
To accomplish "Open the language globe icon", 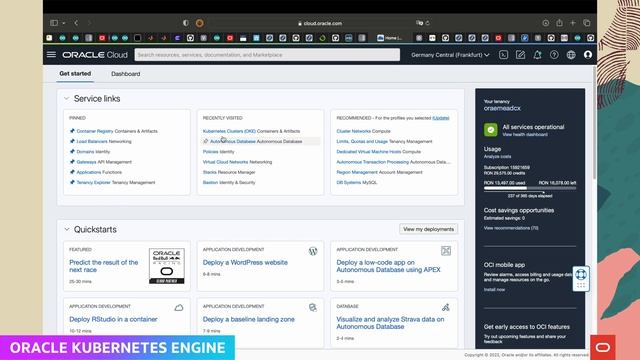I will (571, 55).
